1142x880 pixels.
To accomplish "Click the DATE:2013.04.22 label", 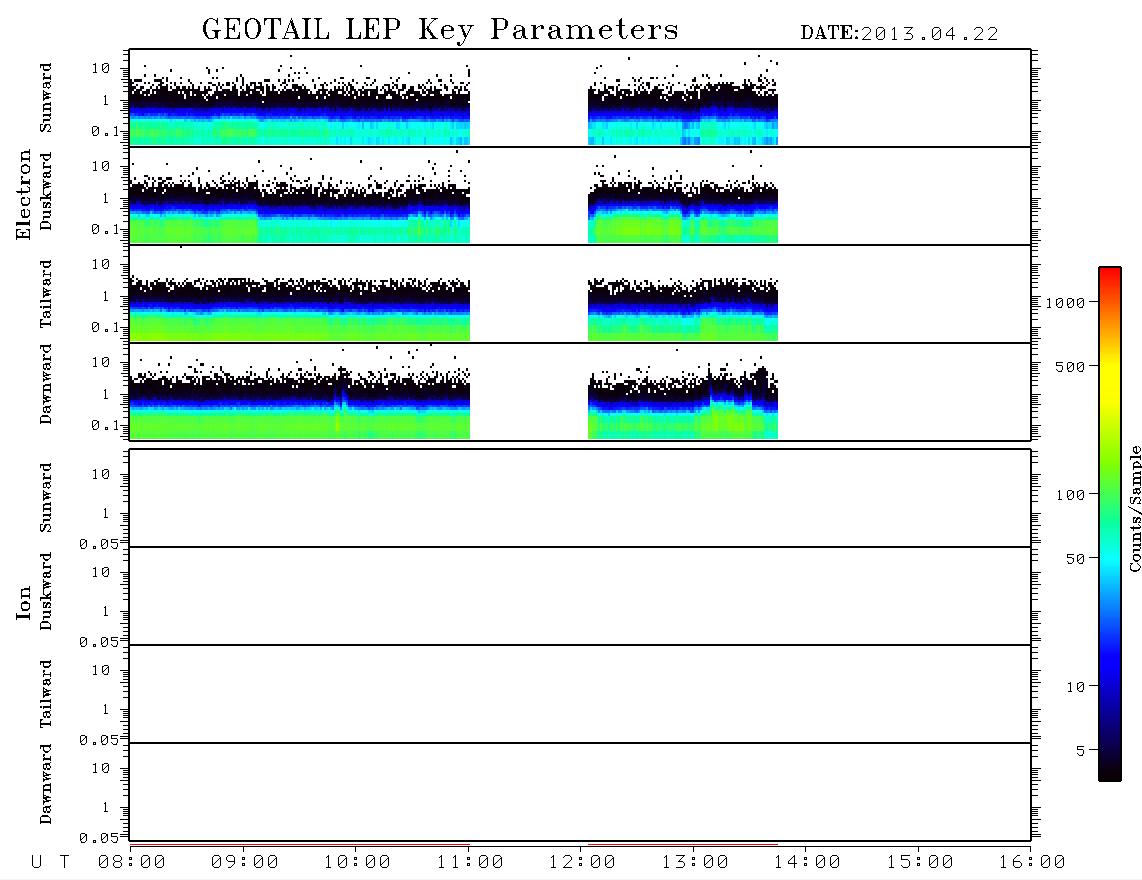I will click(x=899, y=34).
